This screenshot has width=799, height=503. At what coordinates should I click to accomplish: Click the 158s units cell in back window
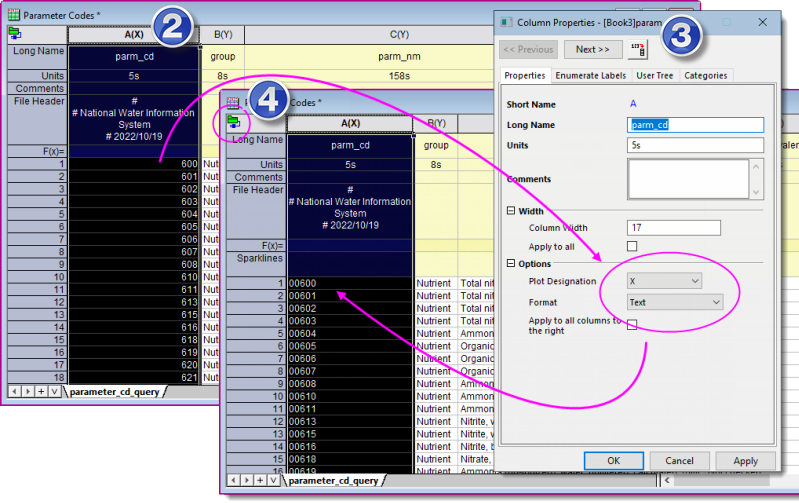point(399,76)
